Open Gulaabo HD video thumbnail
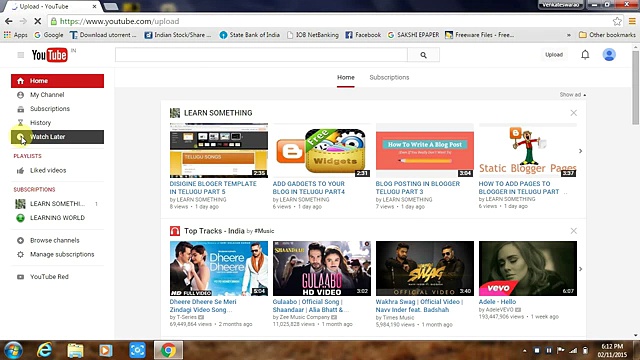Image resolution: width=640 pixels, height=360 pixels. click(322, 268)
